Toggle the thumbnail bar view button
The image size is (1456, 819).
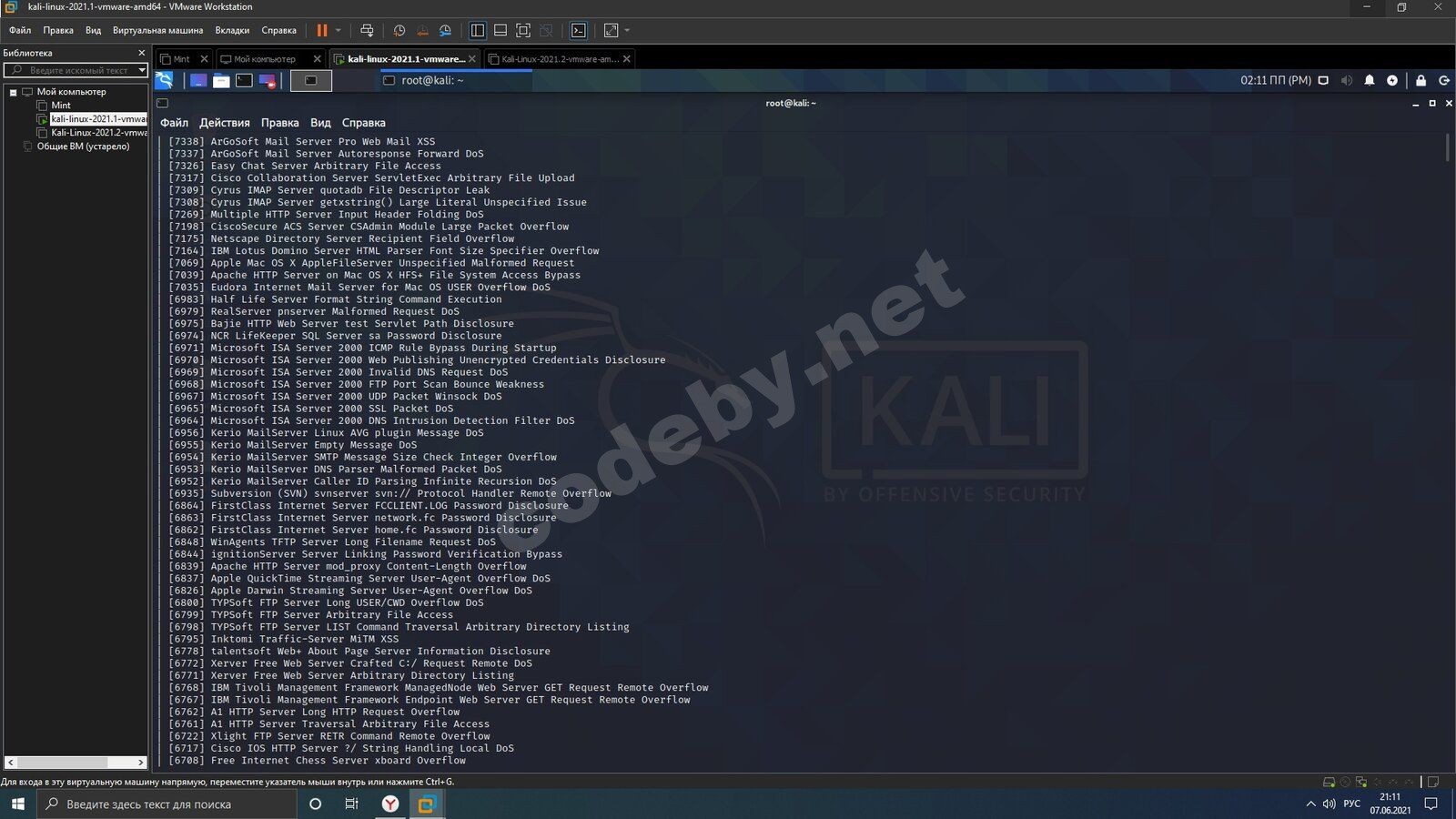(x=500, y=30)
